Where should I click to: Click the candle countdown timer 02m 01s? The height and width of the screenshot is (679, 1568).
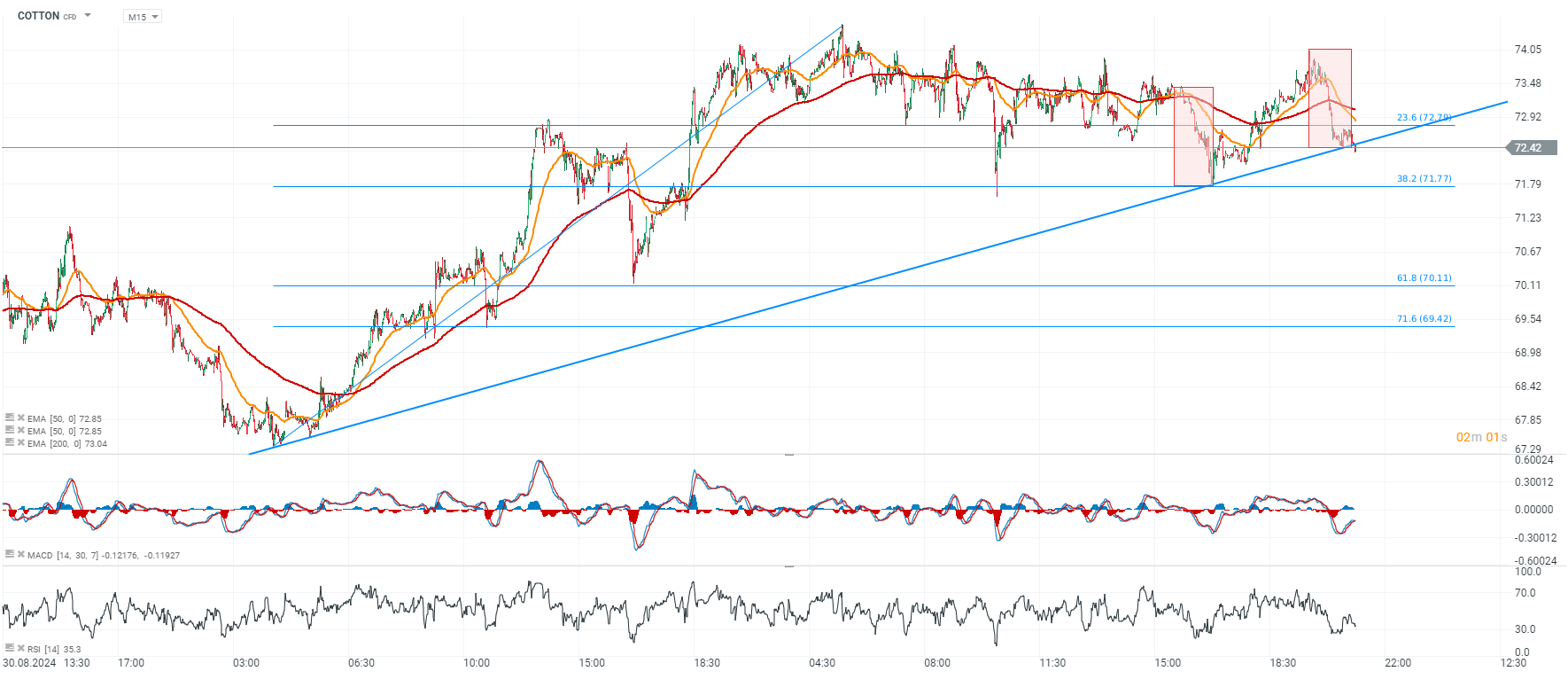point(1481,437)
